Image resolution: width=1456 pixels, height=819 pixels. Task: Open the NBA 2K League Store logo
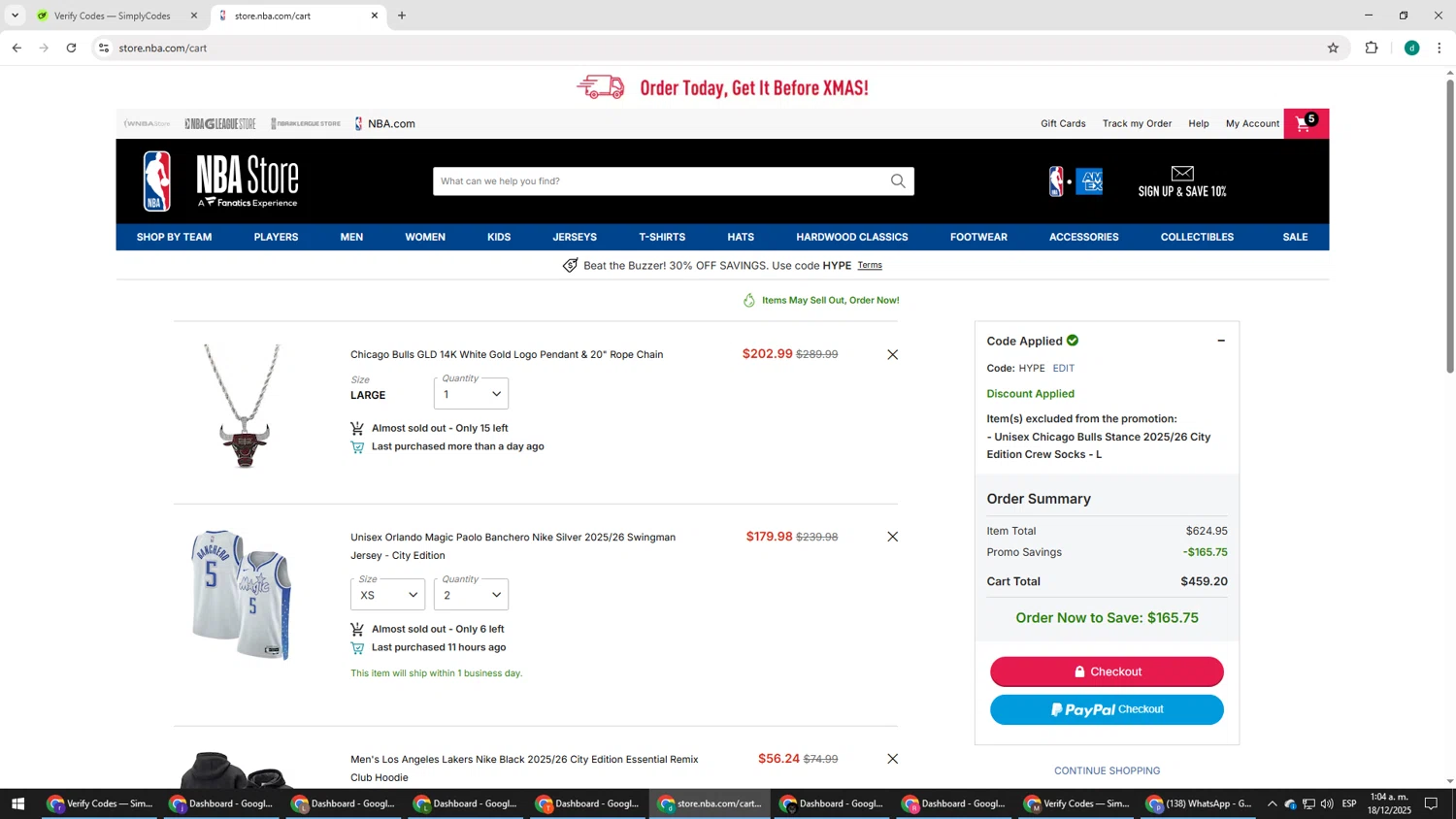pyautogui.click(x=306, y=123)
